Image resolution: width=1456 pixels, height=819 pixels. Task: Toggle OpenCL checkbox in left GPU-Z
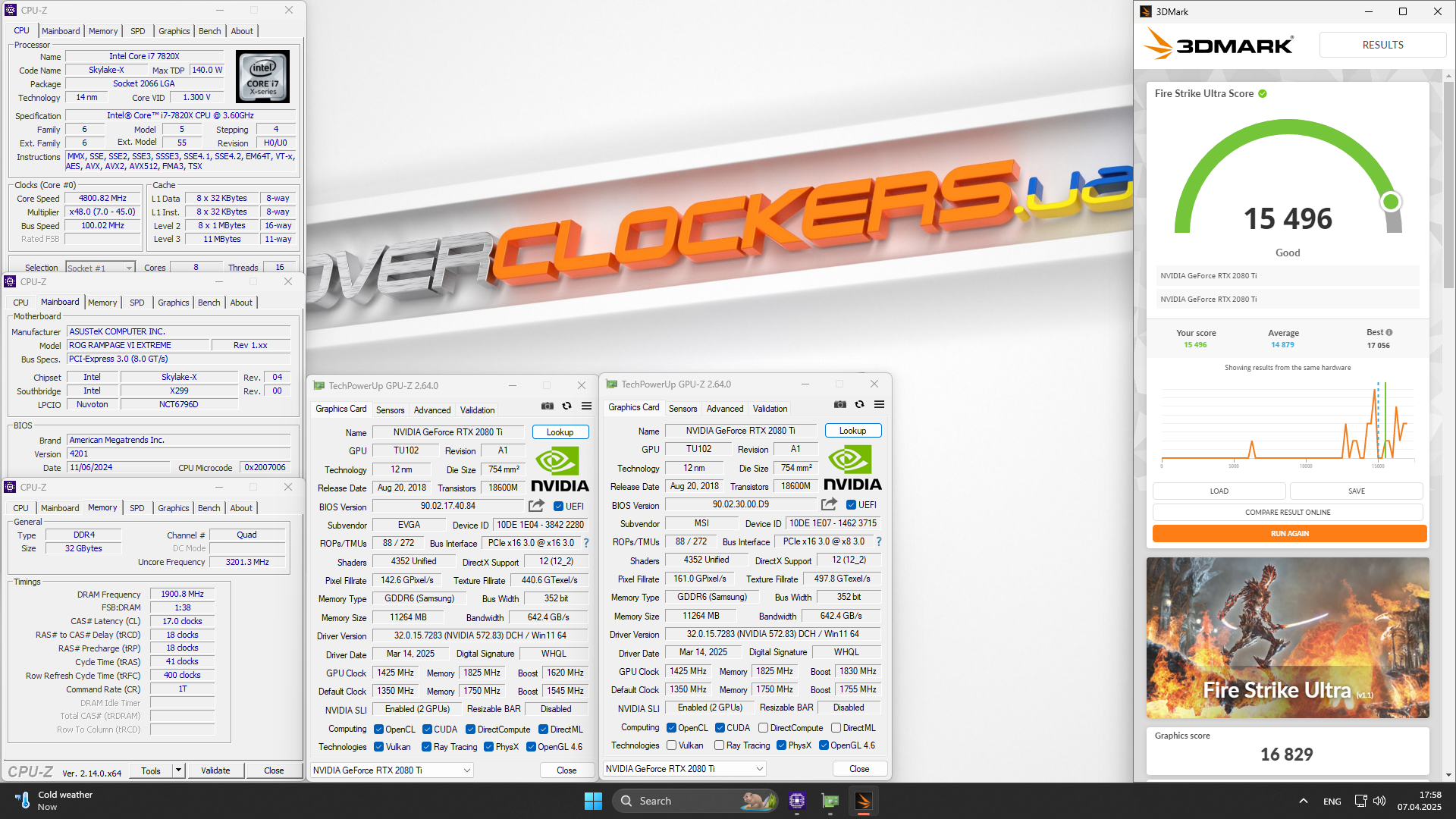[378, 730]
